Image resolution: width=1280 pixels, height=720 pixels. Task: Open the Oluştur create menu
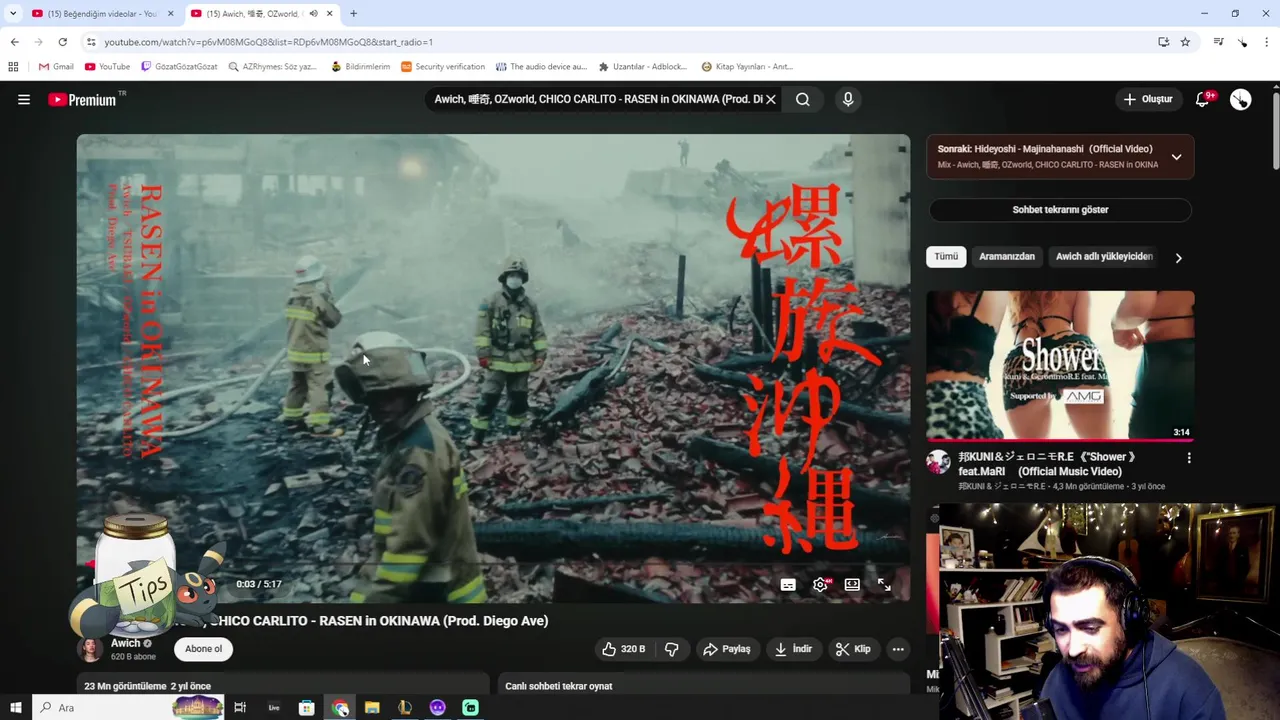(1148, 99)
